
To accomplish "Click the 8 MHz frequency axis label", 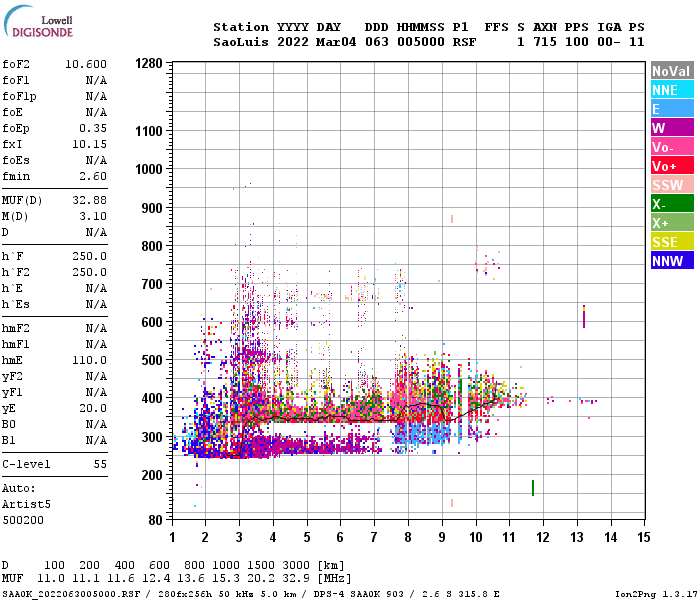I will click(408, 537).
